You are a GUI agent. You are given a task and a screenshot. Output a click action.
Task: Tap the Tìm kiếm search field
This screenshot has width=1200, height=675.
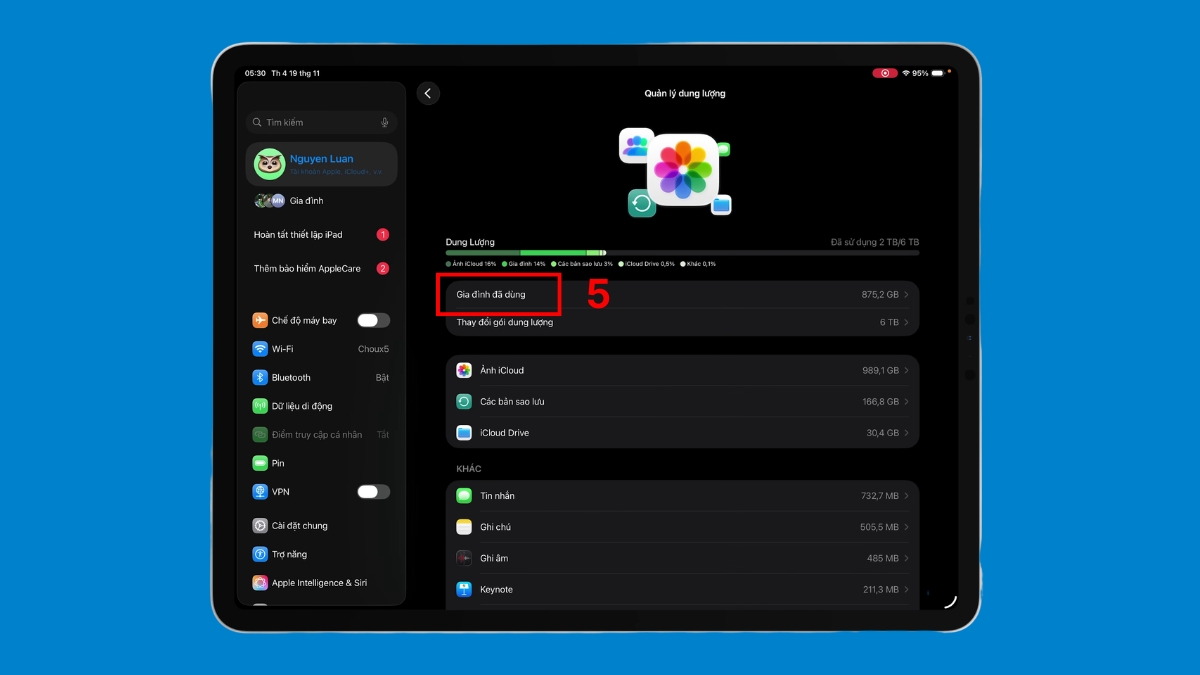(x=321, y=122)
